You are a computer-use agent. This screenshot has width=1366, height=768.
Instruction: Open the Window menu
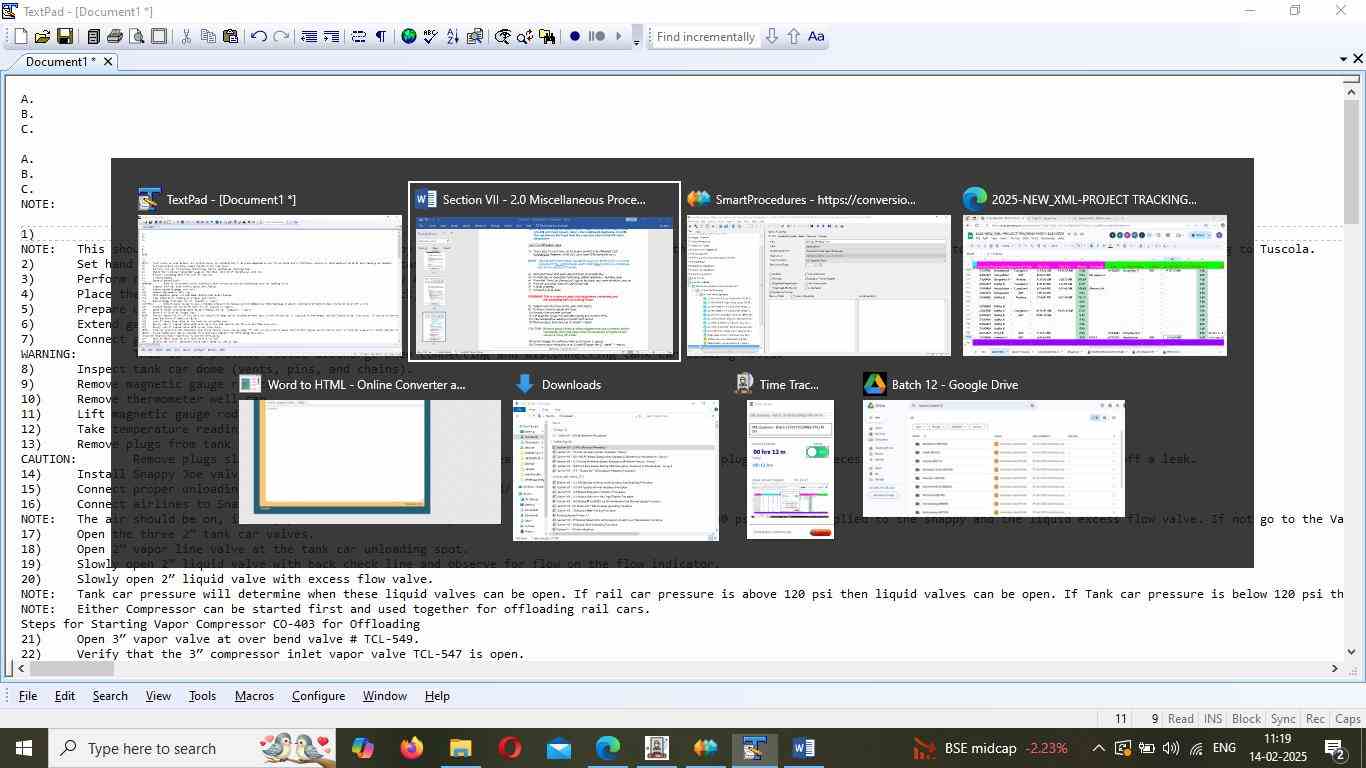click(384, 696)
